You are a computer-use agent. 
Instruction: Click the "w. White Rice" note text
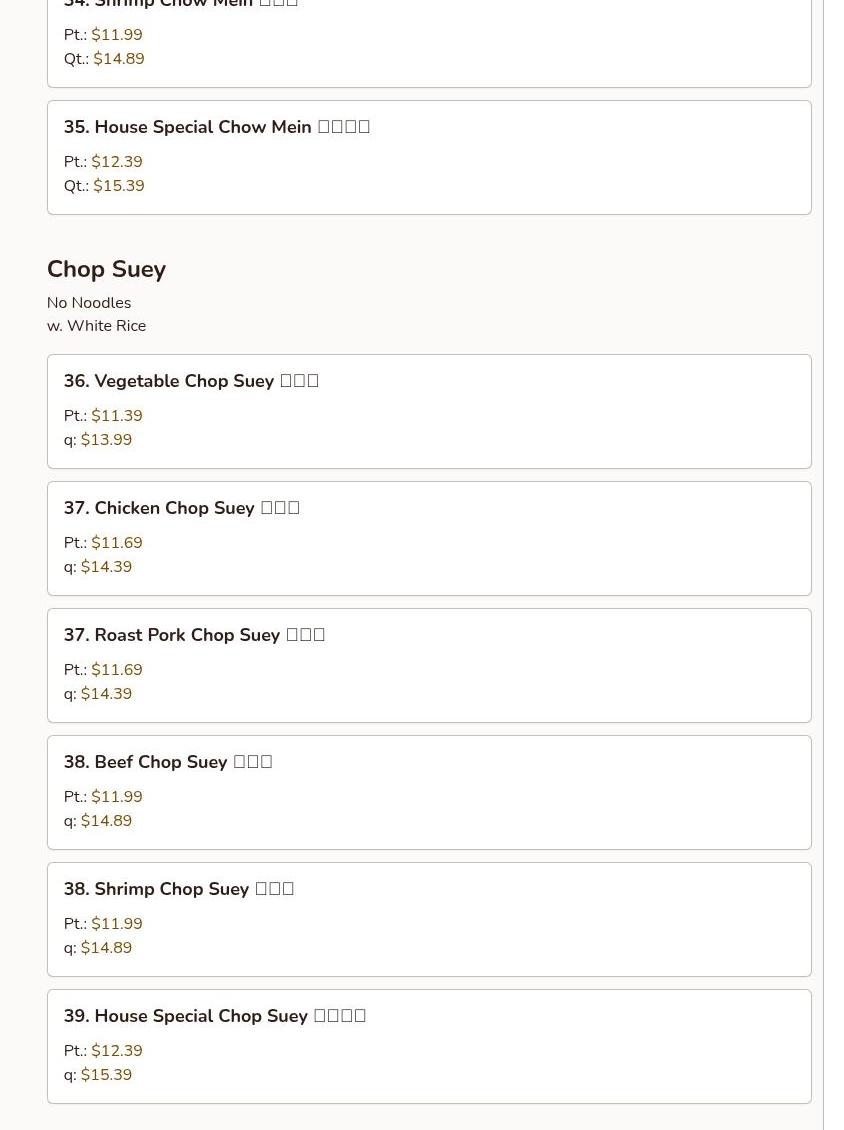click(x=96, y=326)
